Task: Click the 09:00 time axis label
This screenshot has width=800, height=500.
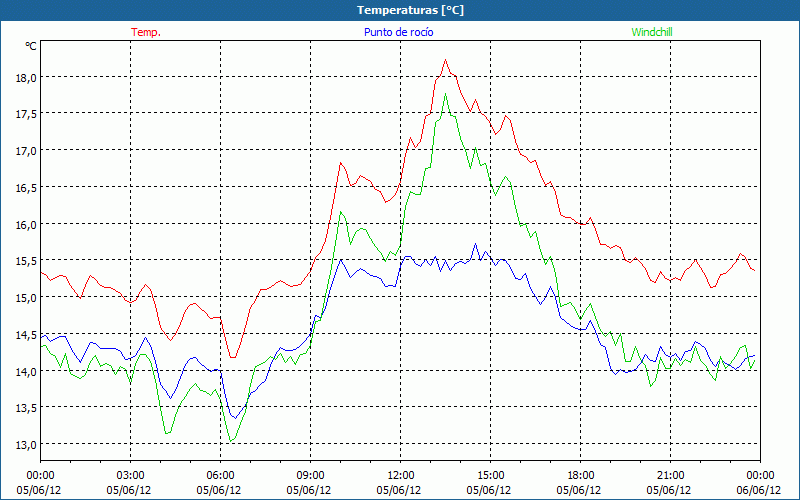Action: pyautogui.click(x=310, y=476)
